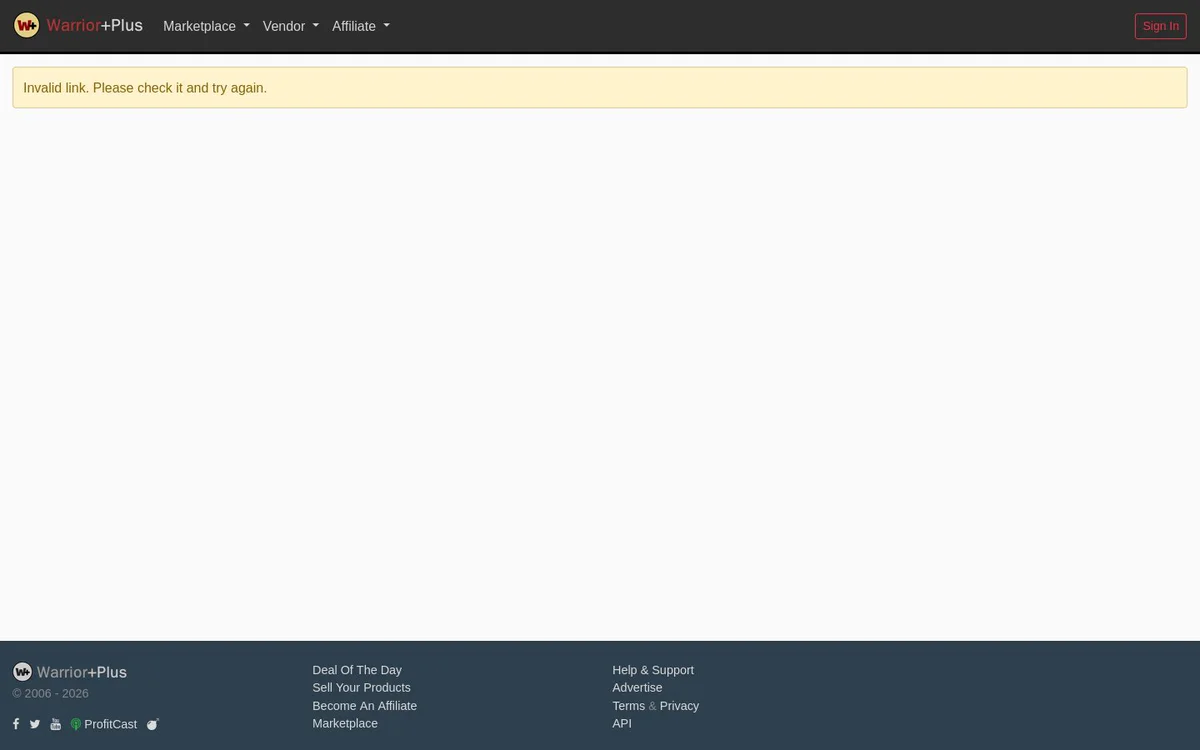This screenshot has width=1200, height=750.
Task: Click the 'Invalid link' alert message
Action: (x=600, y=88)
